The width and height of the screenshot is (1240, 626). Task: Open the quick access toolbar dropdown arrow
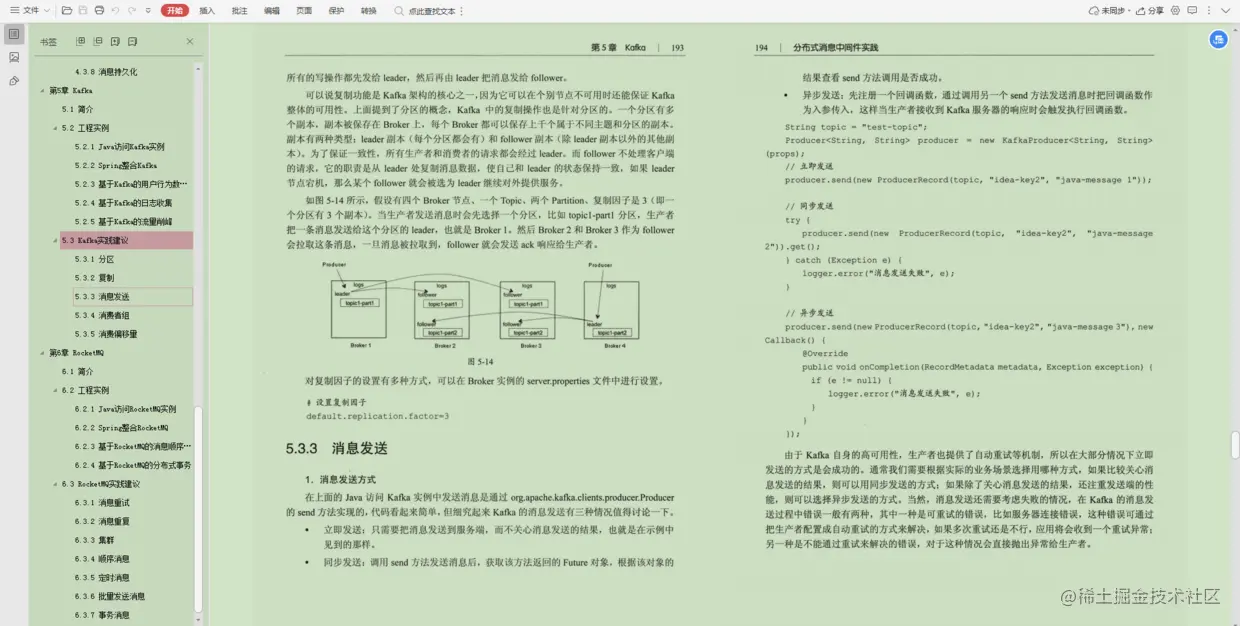coord(148,10)
